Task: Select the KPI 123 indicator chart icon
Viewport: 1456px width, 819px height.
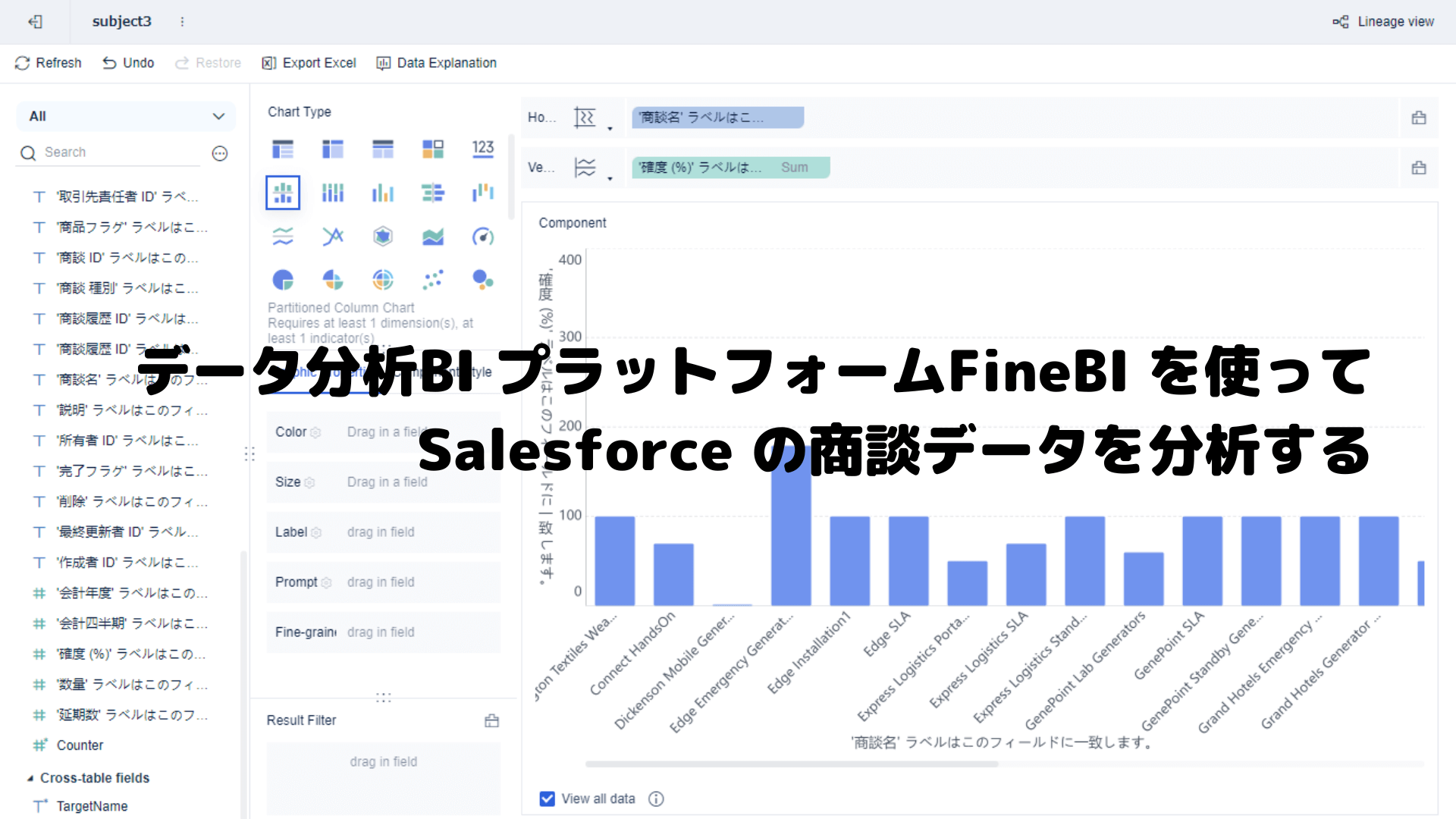Action: click(x=483, y=149)
